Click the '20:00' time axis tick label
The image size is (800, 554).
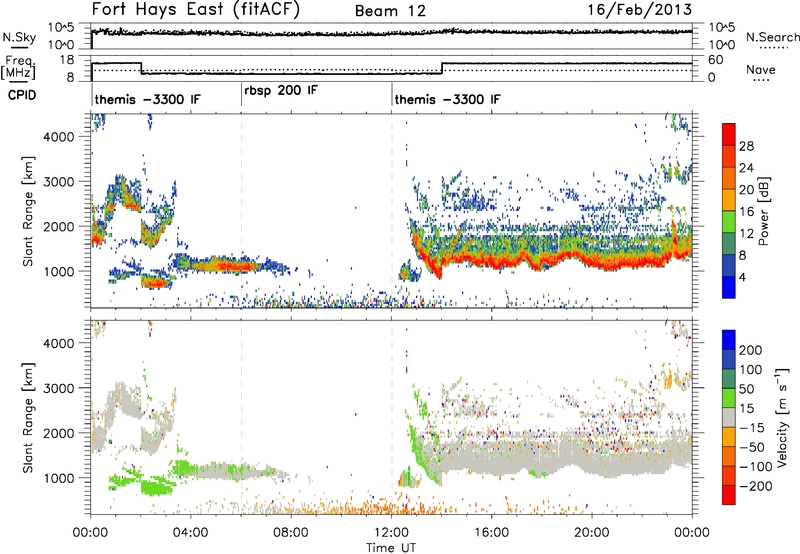[x=591, y=533]
